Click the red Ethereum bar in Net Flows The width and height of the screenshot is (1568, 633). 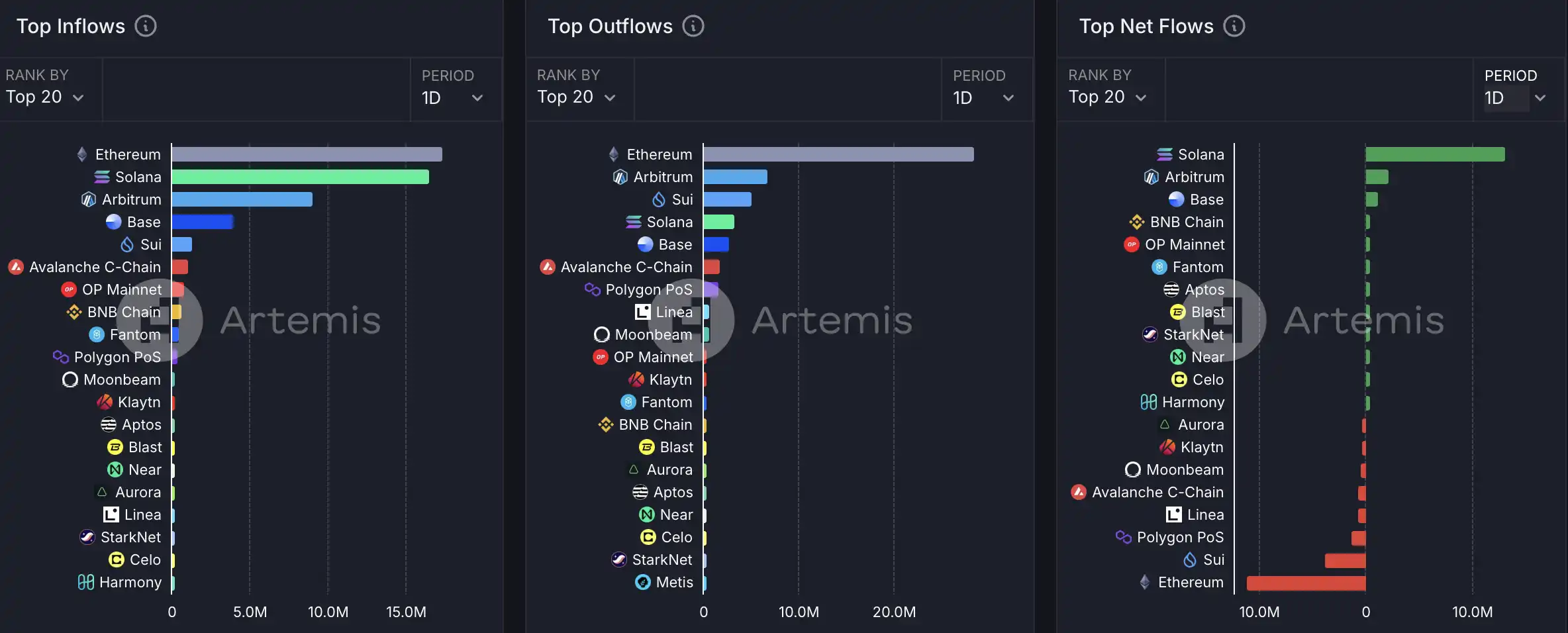tap(1306, 583)
